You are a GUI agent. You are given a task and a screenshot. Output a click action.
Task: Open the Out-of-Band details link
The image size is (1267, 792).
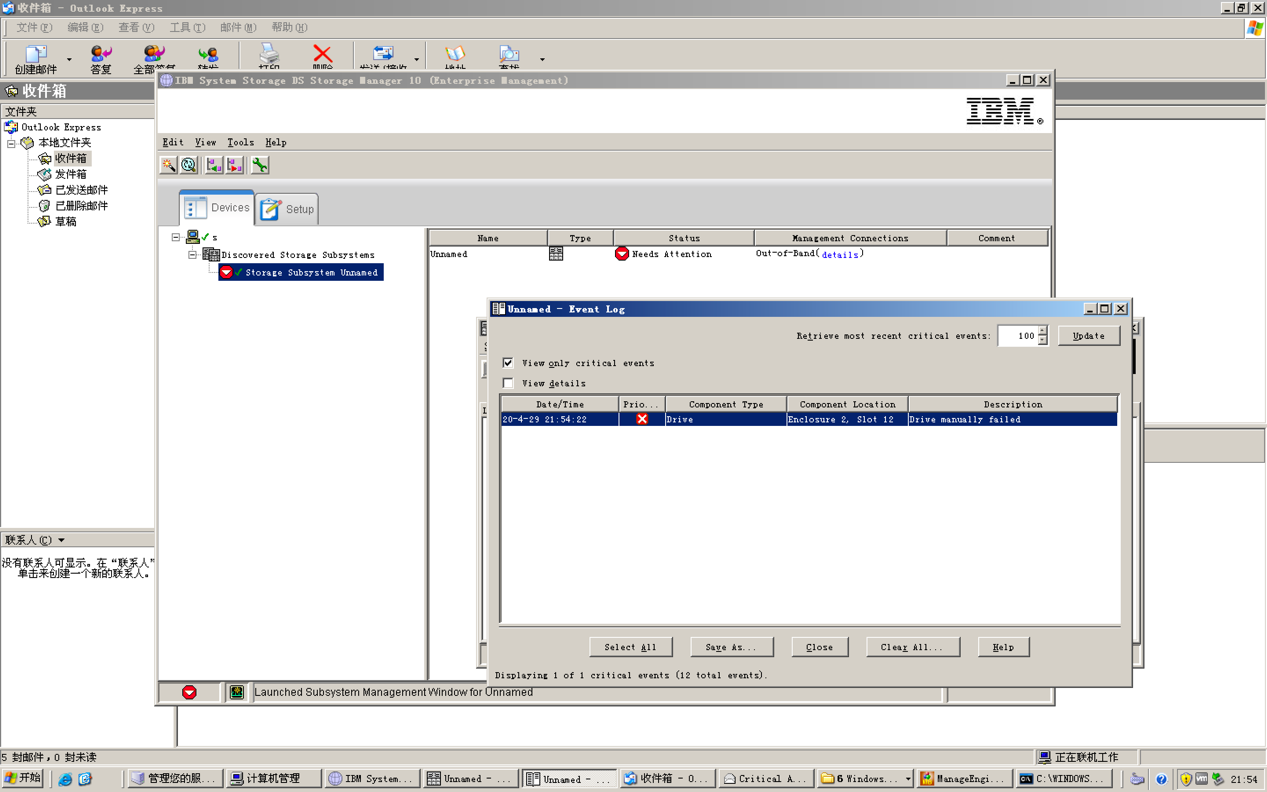839,255
